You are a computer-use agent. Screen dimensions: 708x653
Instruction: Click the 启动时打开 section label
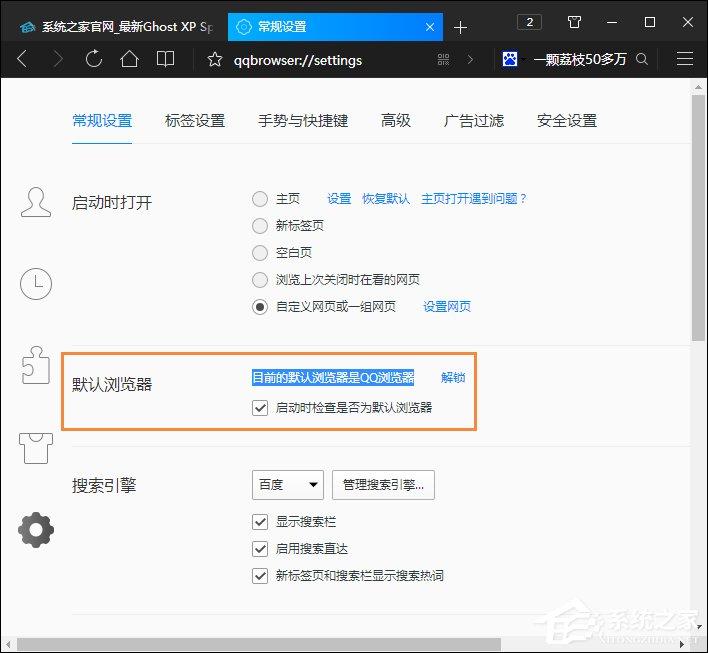[x=112, y=203]
